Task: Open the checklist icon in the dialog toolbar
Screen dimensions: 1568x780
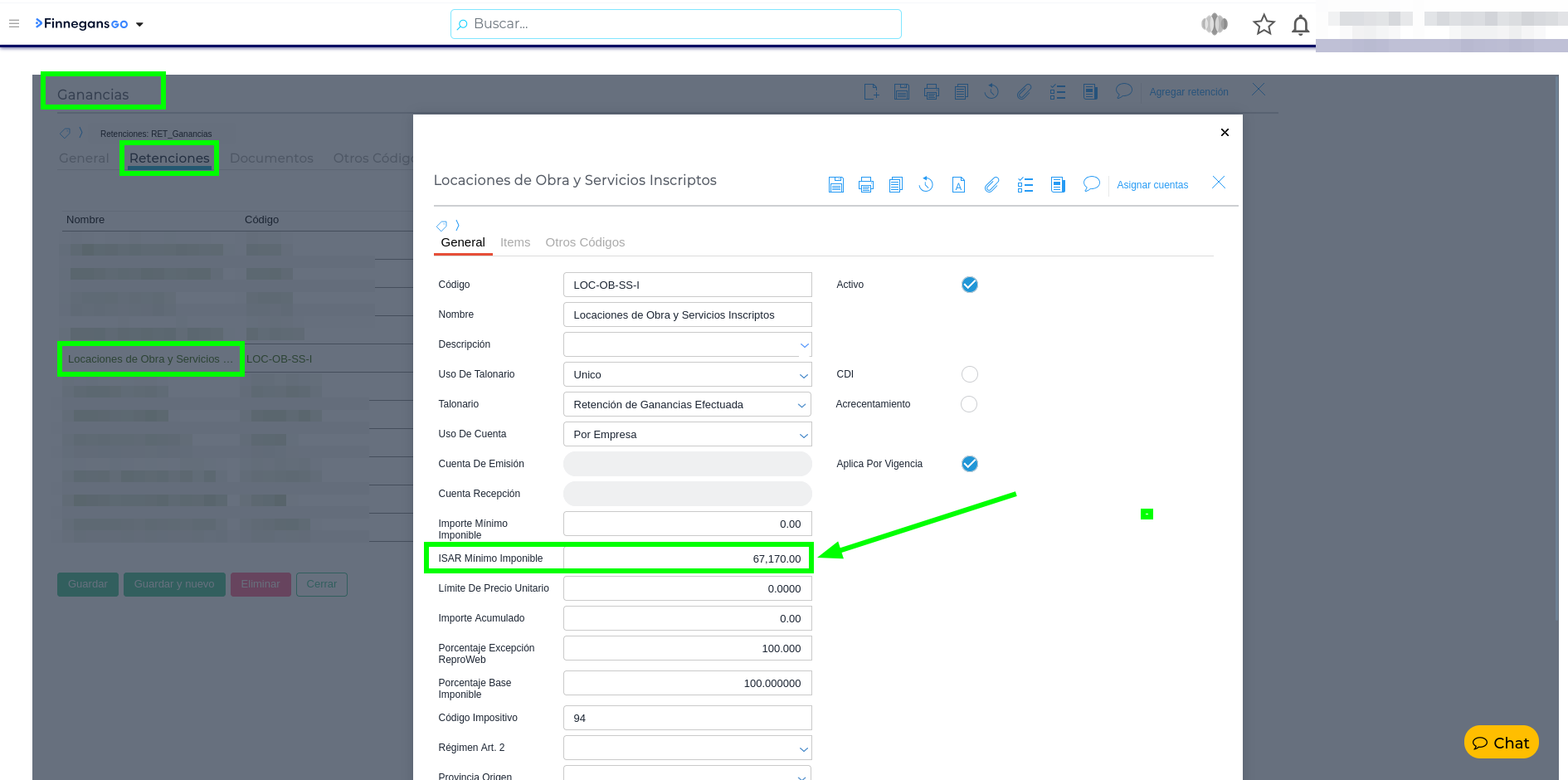Action: pyautogui.click(x=1025, y=185)
